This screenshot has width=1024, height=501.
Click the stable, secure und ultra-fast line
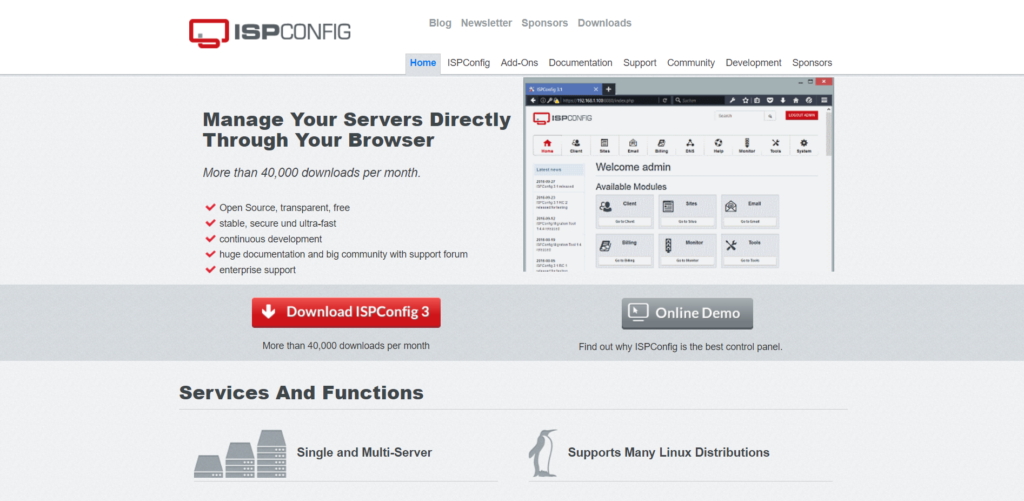(x=278, y=223)
